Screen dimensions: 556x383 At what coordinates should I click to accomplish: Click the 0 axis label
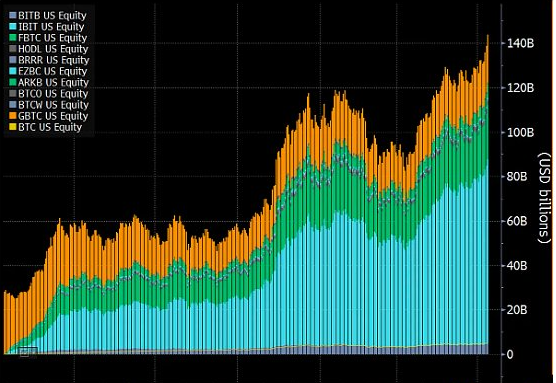510,355
